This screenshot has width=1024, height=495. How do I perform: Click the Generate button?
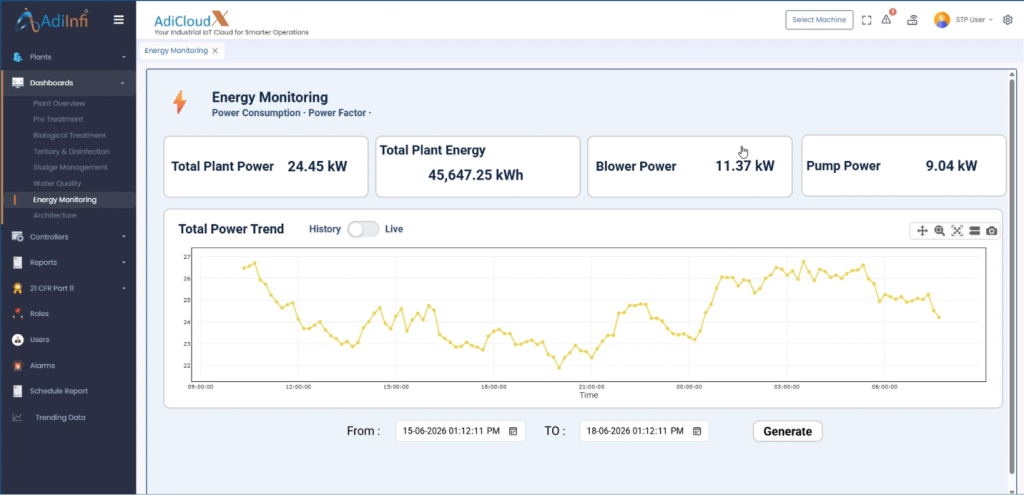click(788, 431)
